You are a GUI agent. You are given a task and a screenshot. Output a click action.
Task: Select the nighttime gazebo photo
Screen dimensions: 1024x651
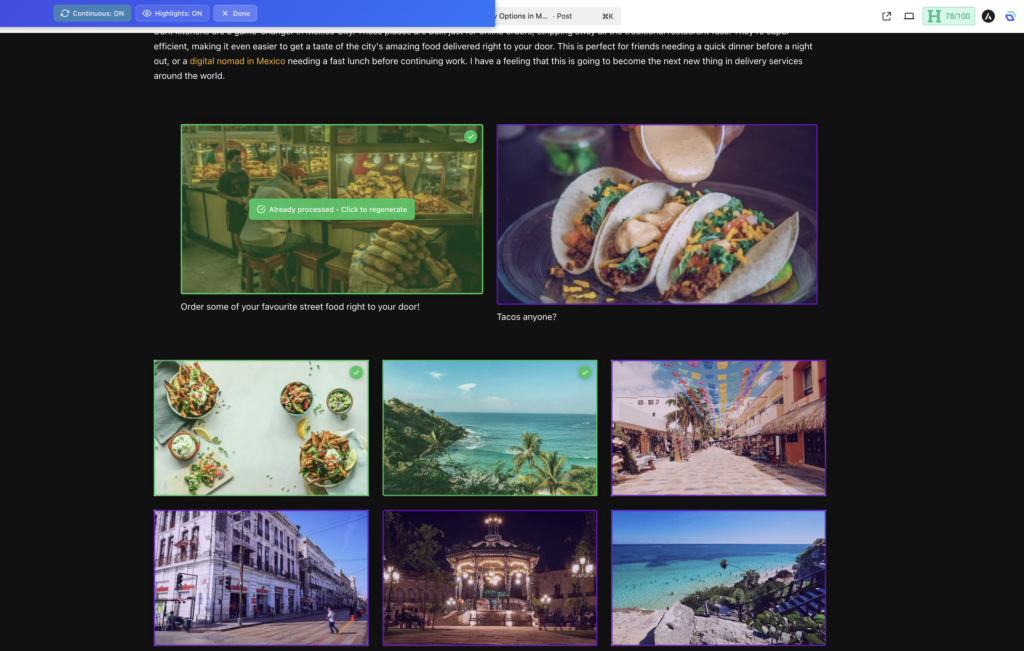click(489, 577)
